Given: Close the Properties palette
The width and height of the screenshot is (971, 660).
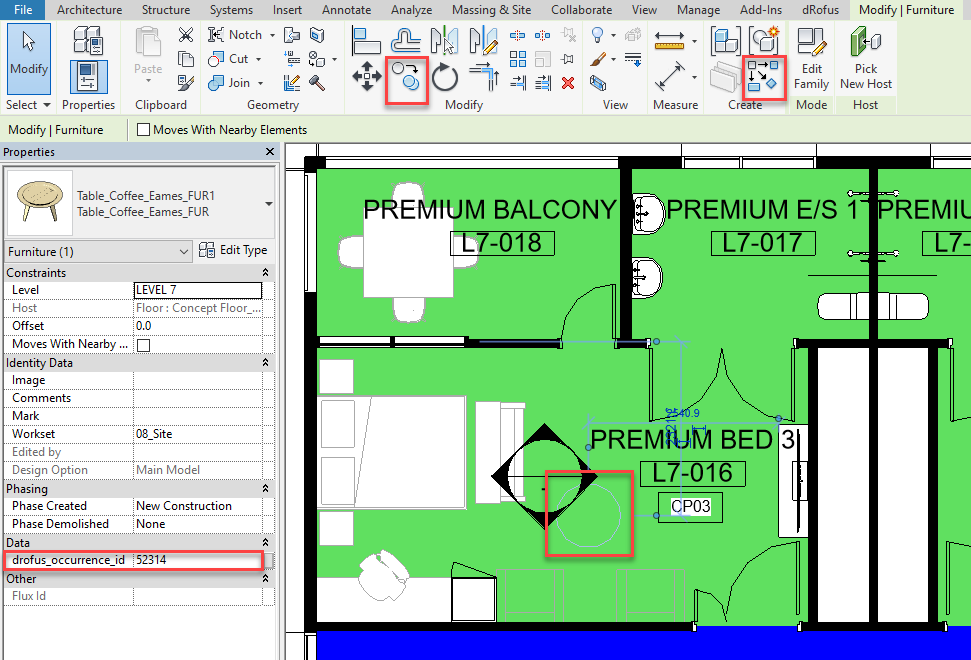Looking at the screenshot, I should (269, 152).
